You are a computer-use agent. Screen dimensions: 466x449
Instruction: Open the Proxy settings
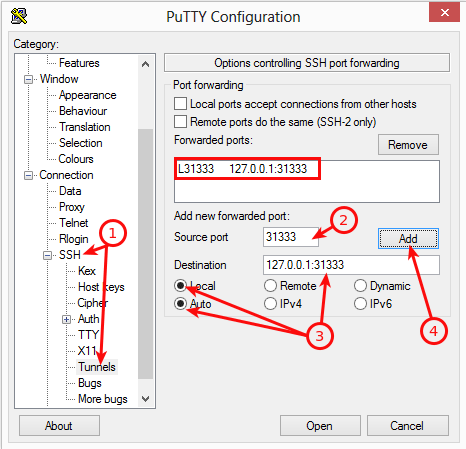[x=72, y=207]
